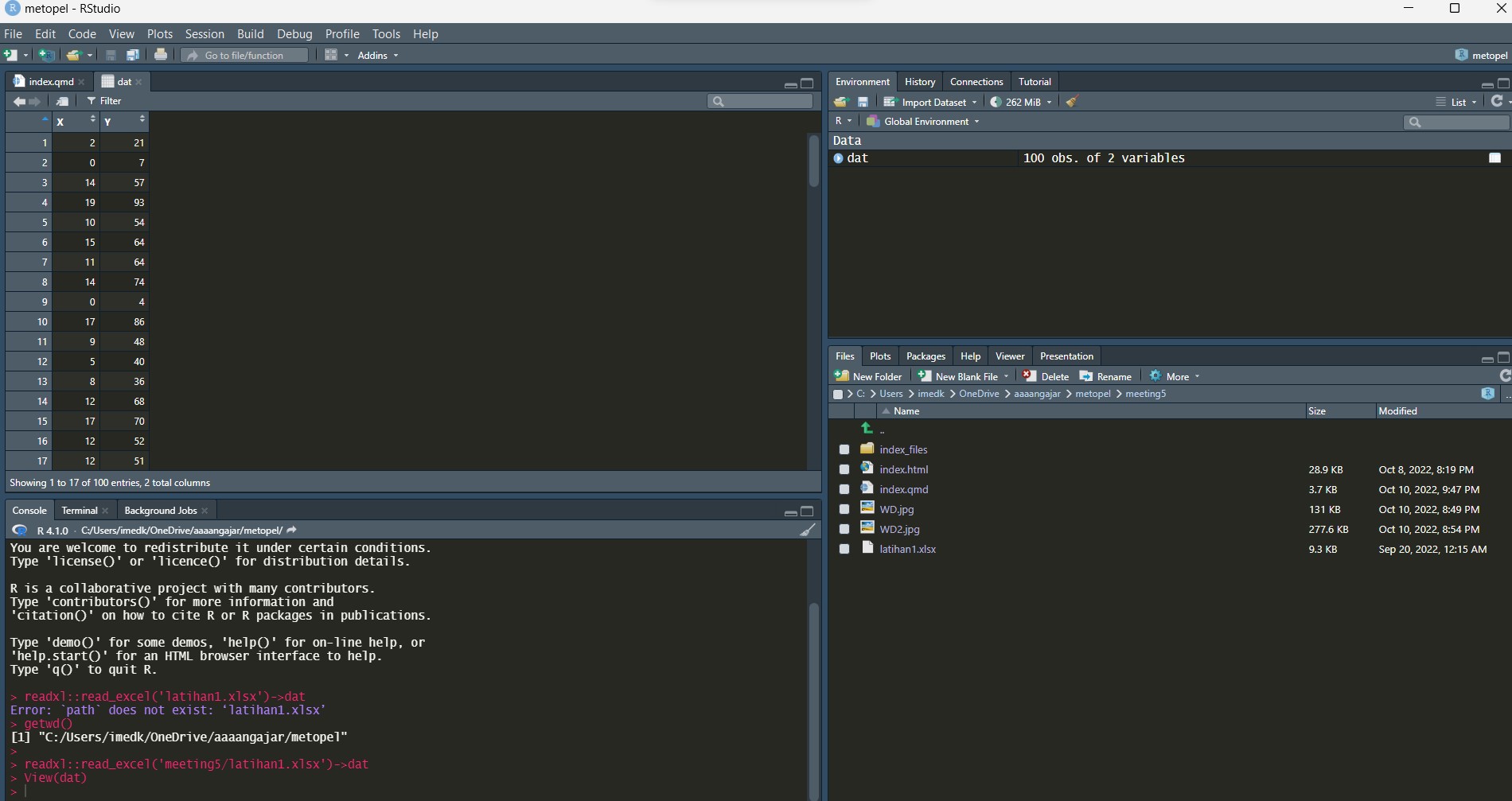The image size is (1512, 801).
Task: Open the Session menu
Action: pos(205,33)
